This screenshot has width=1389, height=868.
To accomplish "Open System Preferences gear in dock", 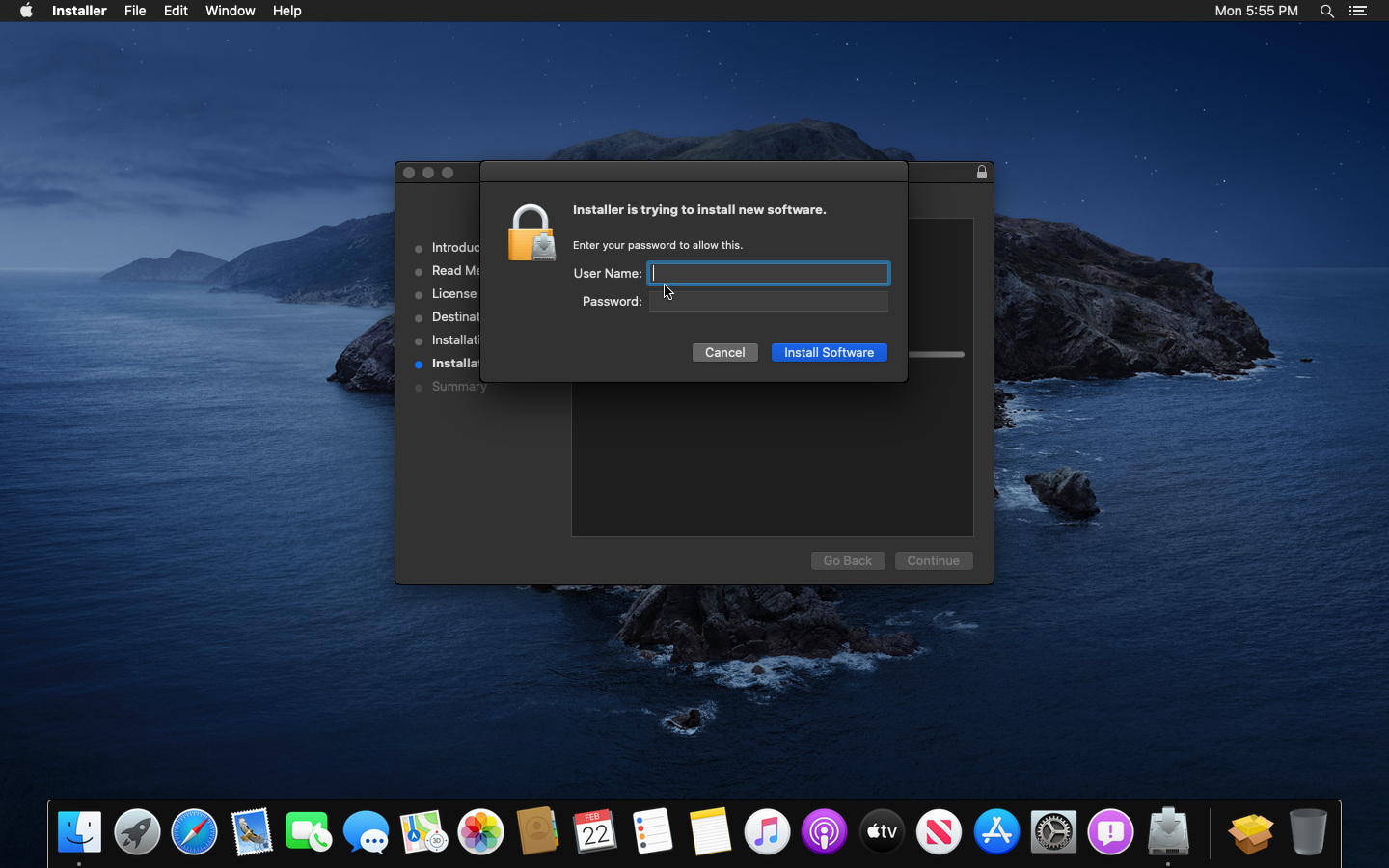I will coord(1053,831).
